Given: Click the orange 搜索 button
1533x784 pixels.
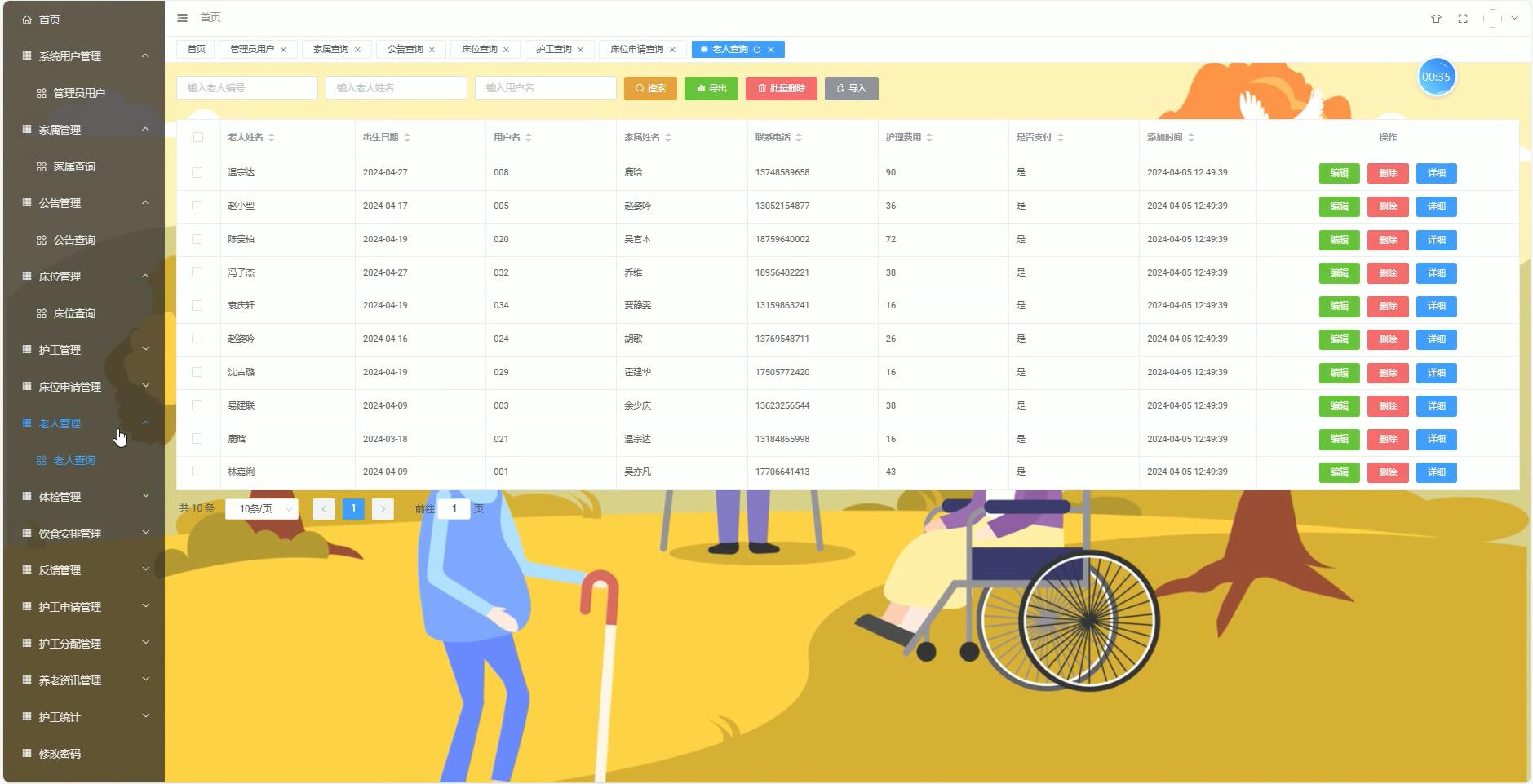Looking at the screenshot, I should pyautogui.click(x=650, y=88).
